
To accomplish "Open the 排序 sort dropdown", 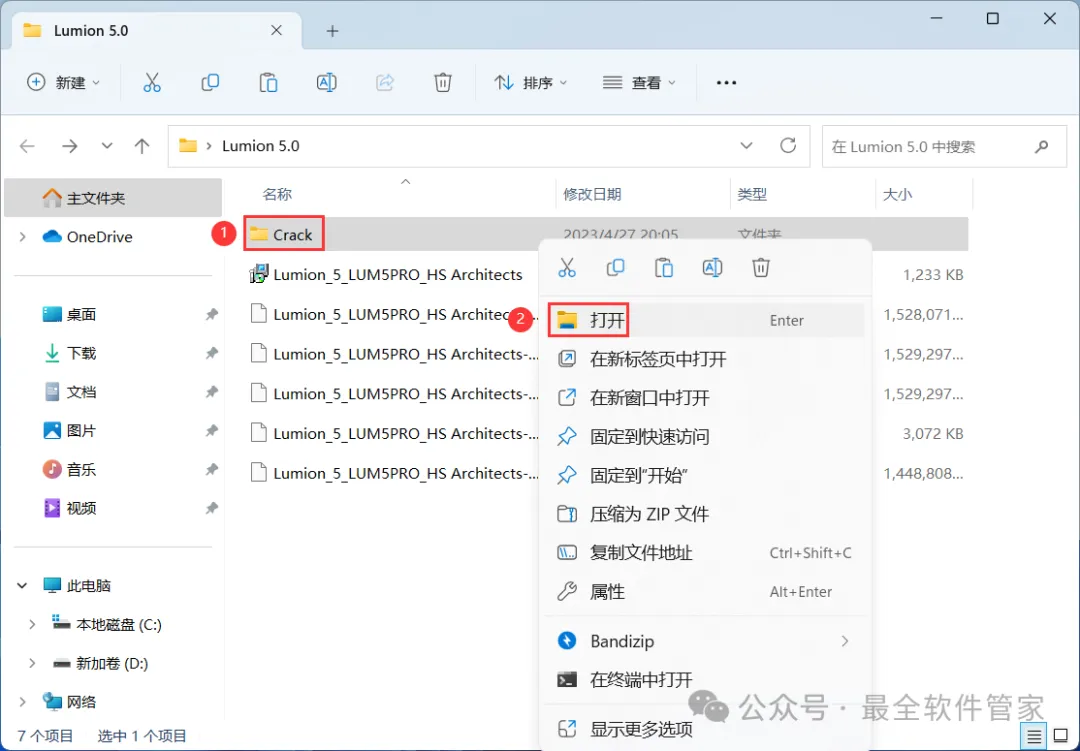I will click(x=530, y=83).
